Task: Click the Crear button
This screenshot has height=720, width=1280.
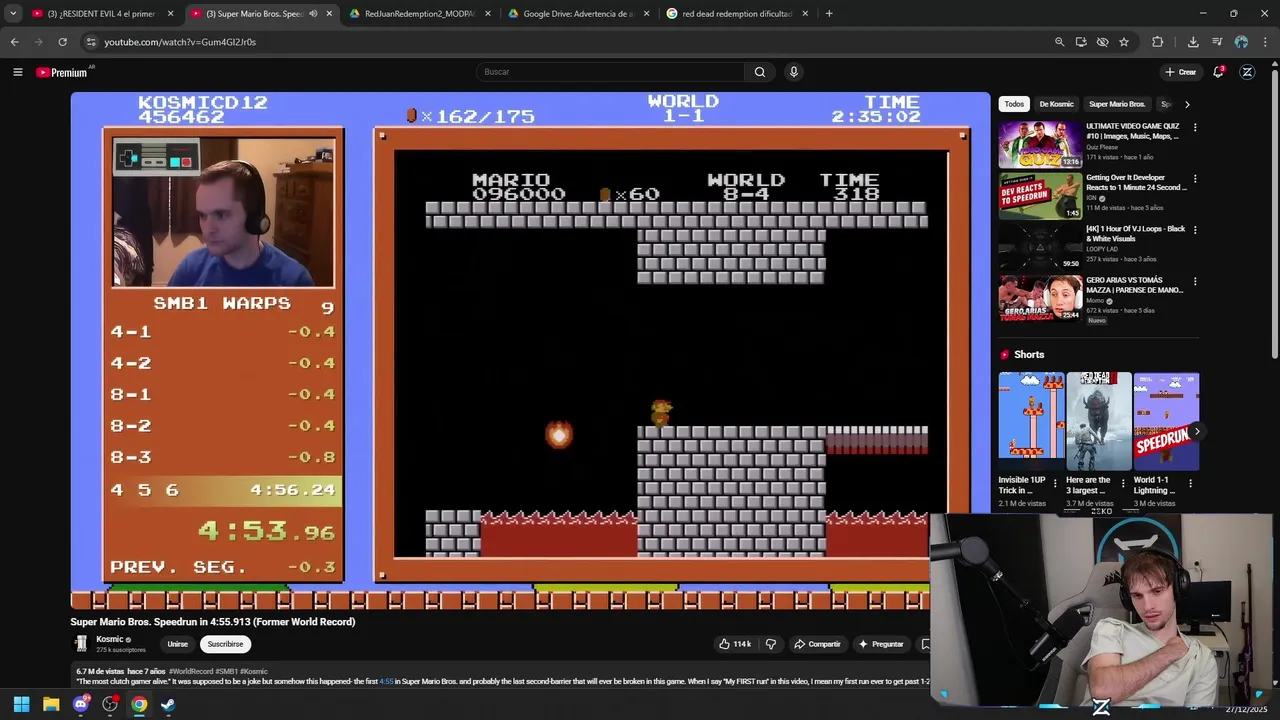Action: [1180, 72]
